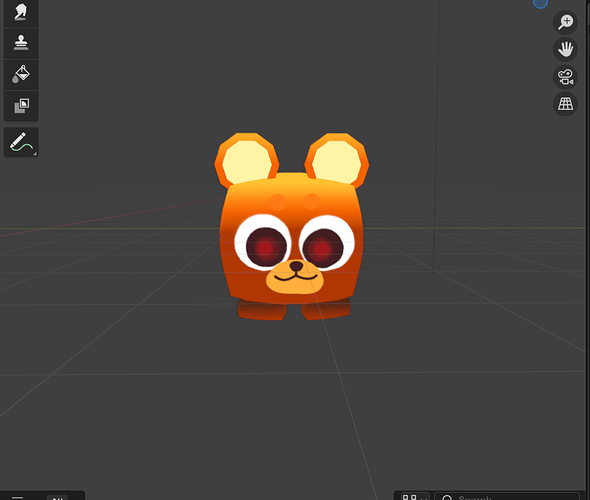
Task: Click the Zoom view magnifier icon
Action: pyautogui.click(x=565, y=22)
